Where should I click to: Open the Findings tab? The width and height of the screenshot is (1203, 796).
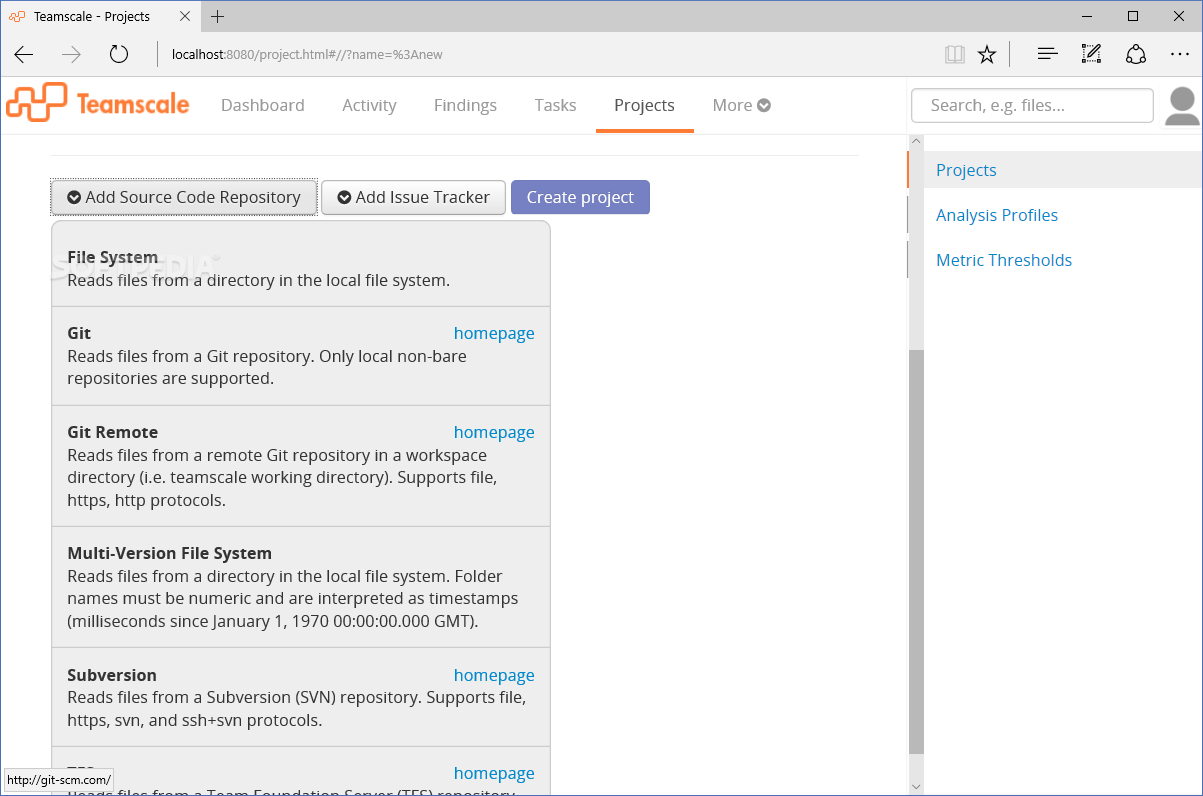pos(465,105)
